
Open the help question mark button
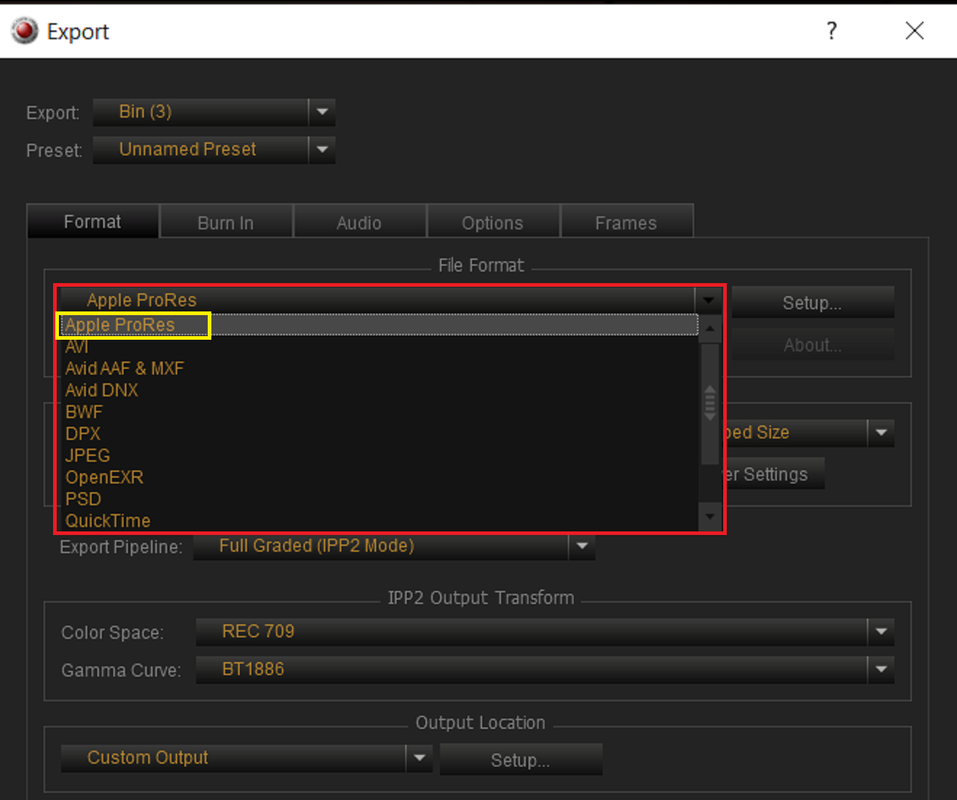pyautogui.click(x=831, y=31)
